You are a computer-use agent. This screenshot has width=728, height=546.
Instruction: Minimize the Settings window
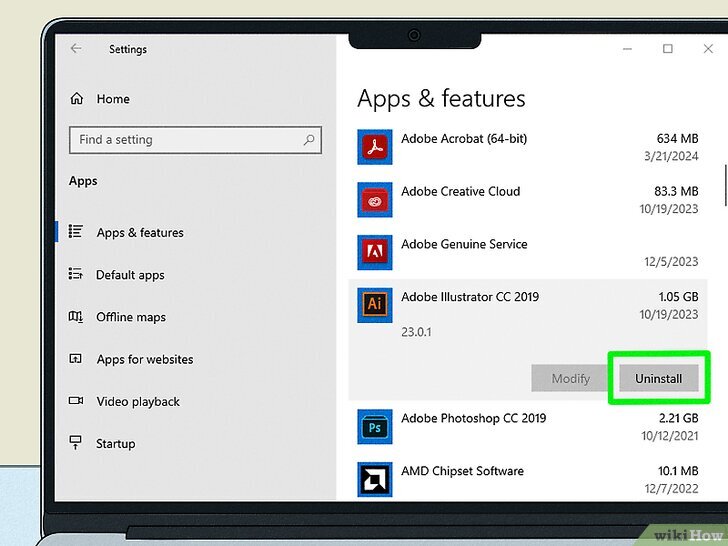627,49
